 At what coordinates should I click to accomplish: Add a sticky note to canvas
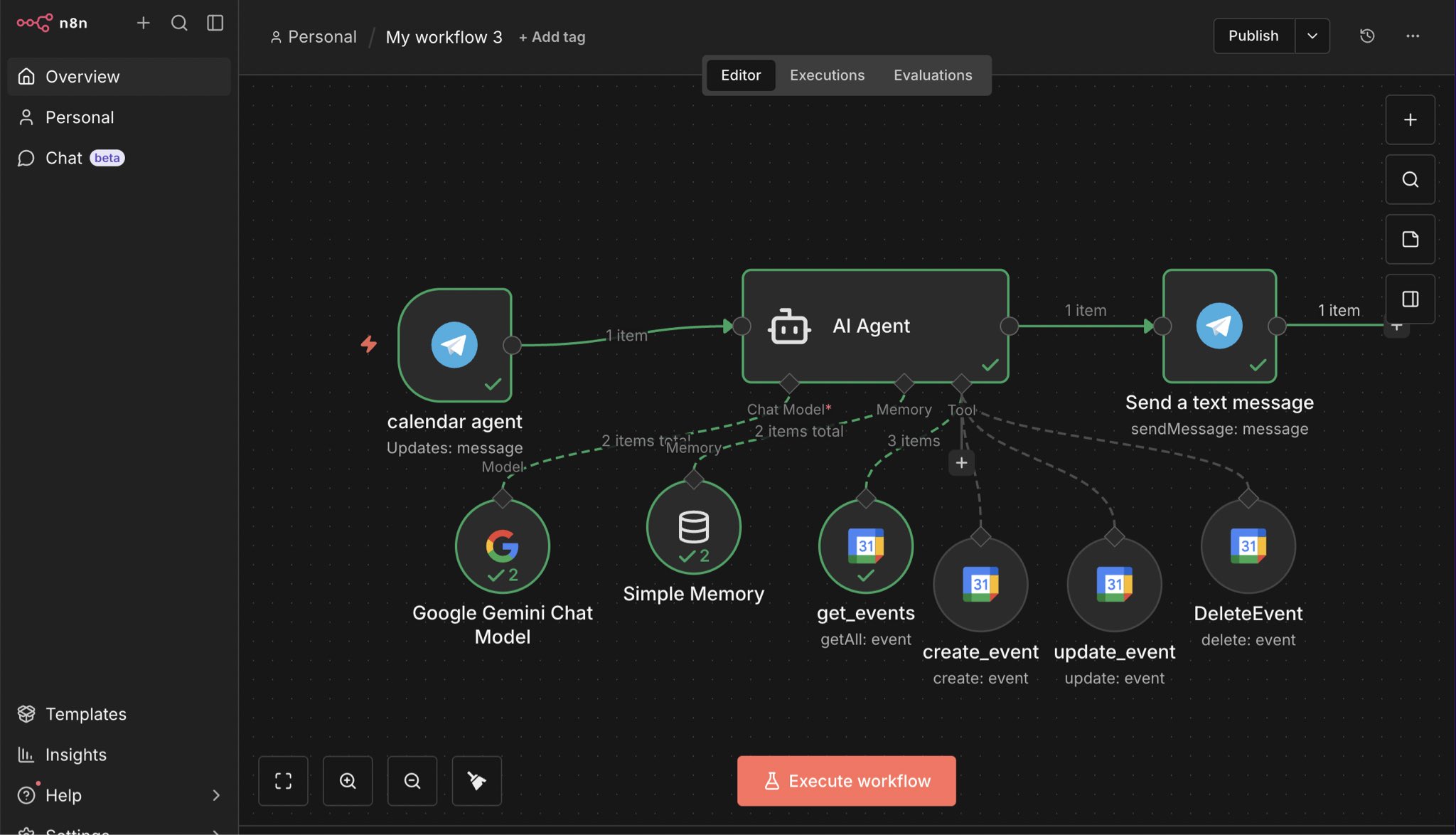pyautogui.click(x=1410, y=239)
